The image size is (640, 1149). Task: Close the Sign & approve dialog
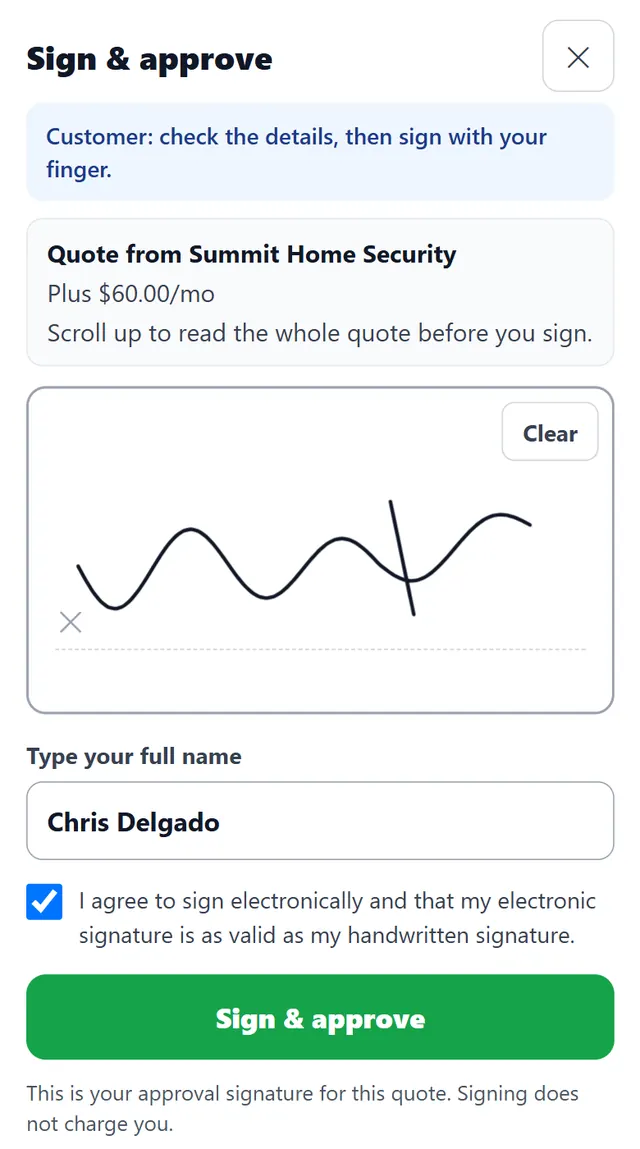click(x=578, y=56)
